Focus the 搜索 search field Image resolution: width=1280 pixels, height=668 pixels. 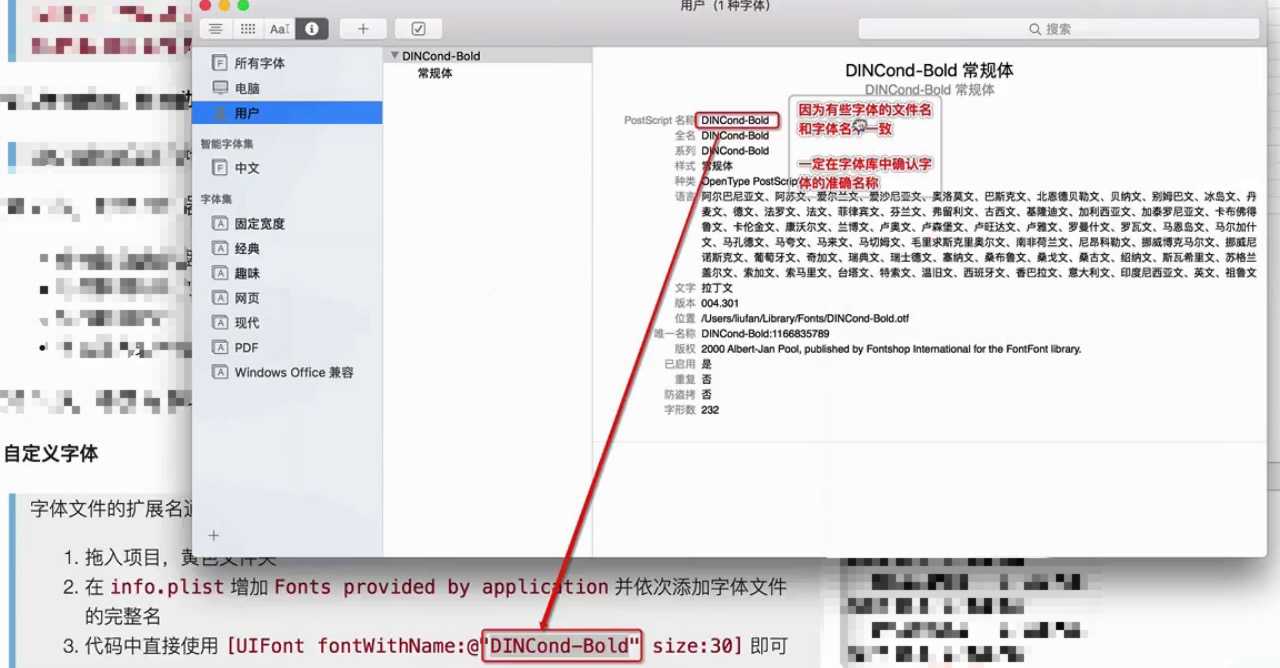click(x=1058, y=29)
